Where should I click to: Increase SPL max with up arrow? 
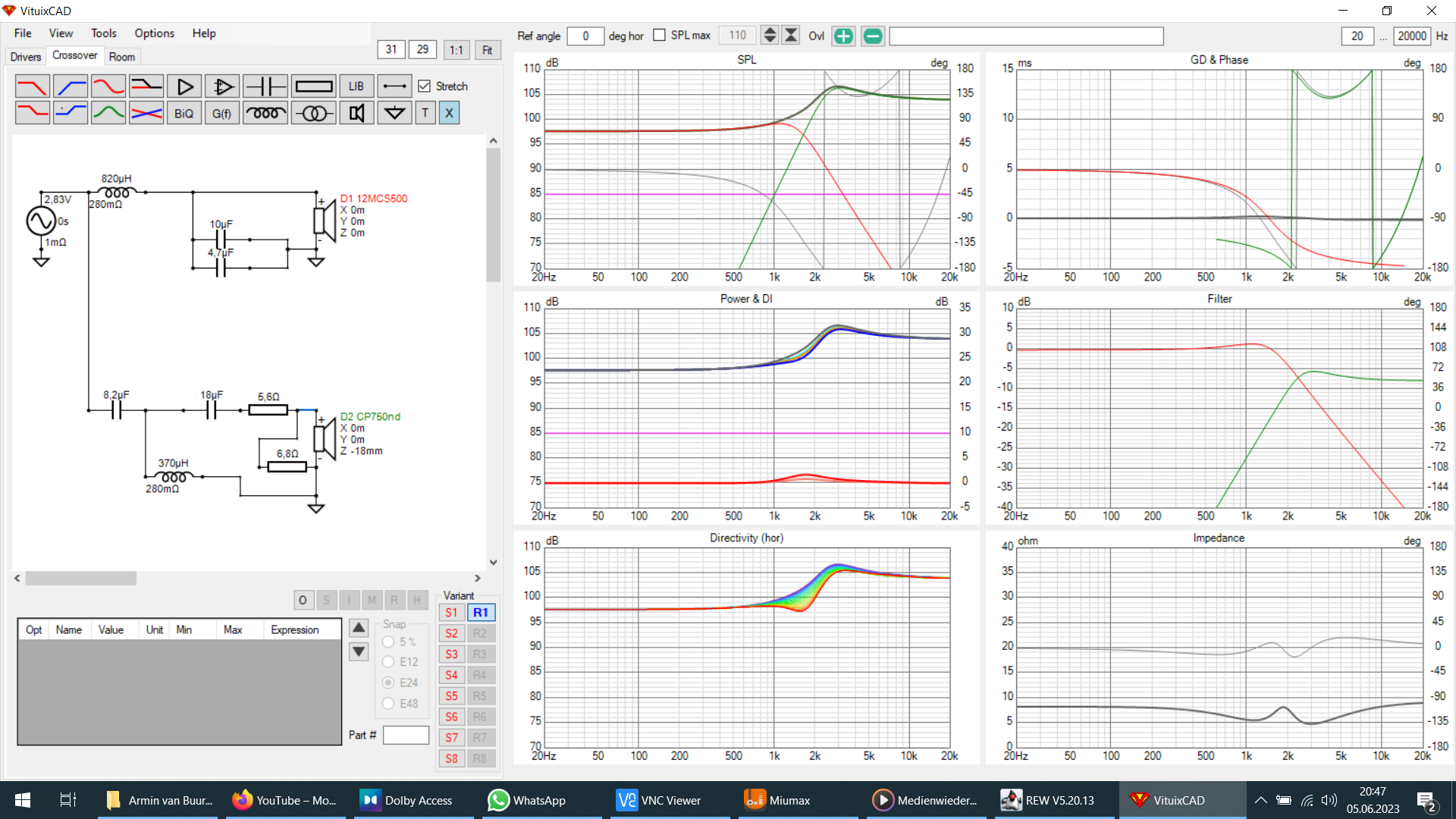coord(770,31)
